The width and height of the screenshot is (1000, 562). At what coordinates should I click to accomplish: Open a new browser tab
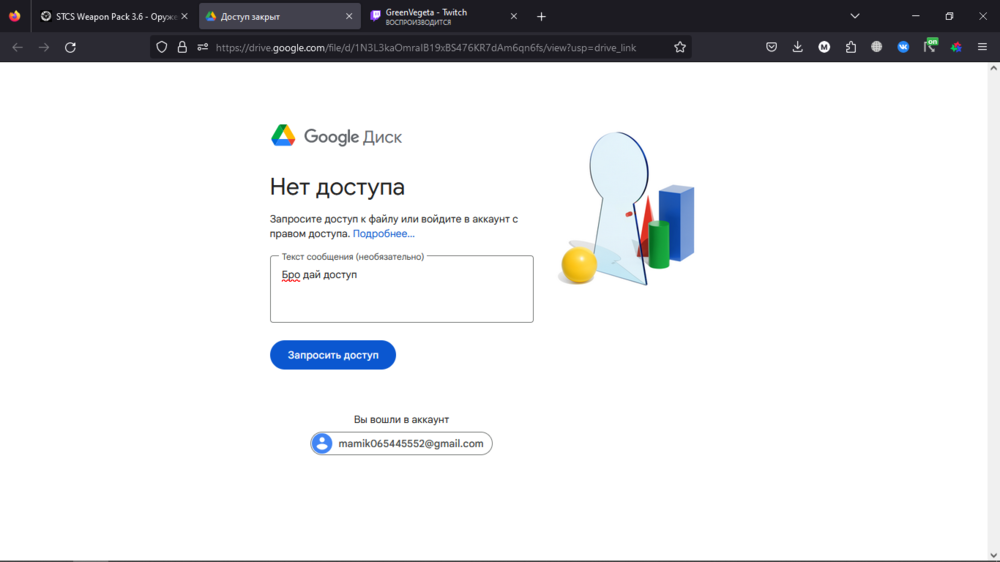541,16
